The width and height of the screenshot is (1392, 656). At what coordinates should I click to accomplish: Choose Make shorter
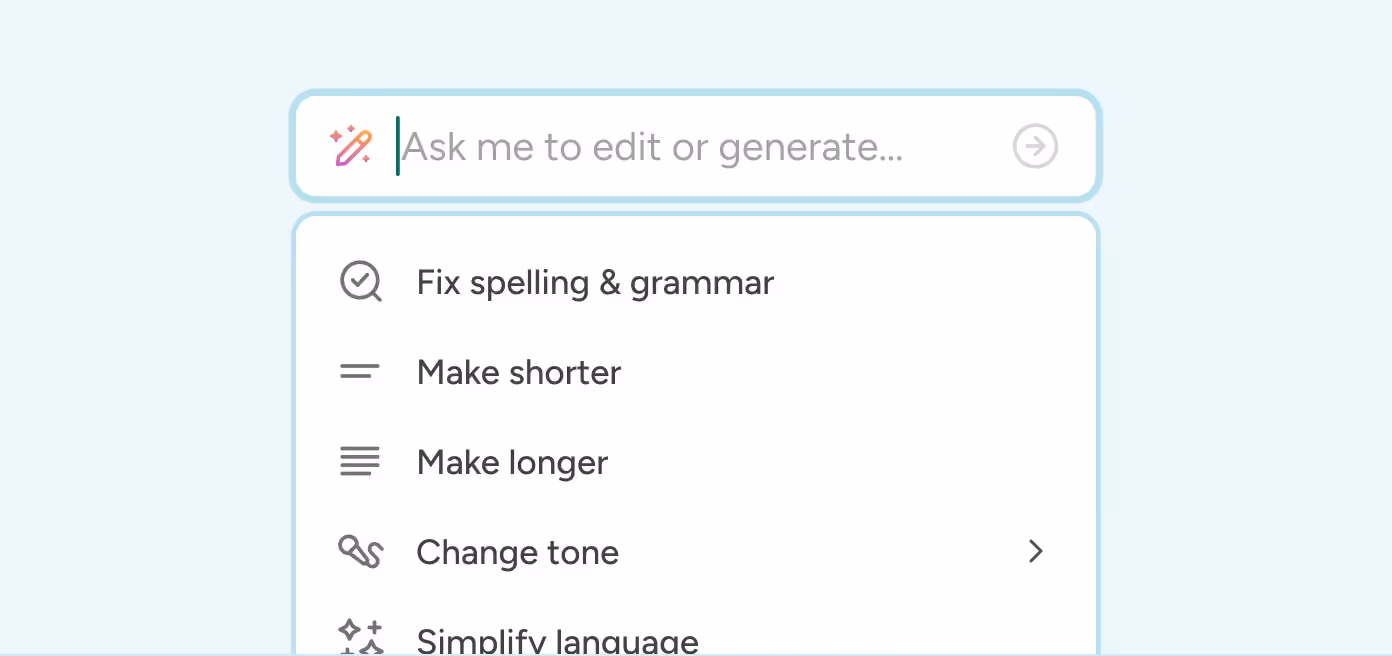pos(696,372)
